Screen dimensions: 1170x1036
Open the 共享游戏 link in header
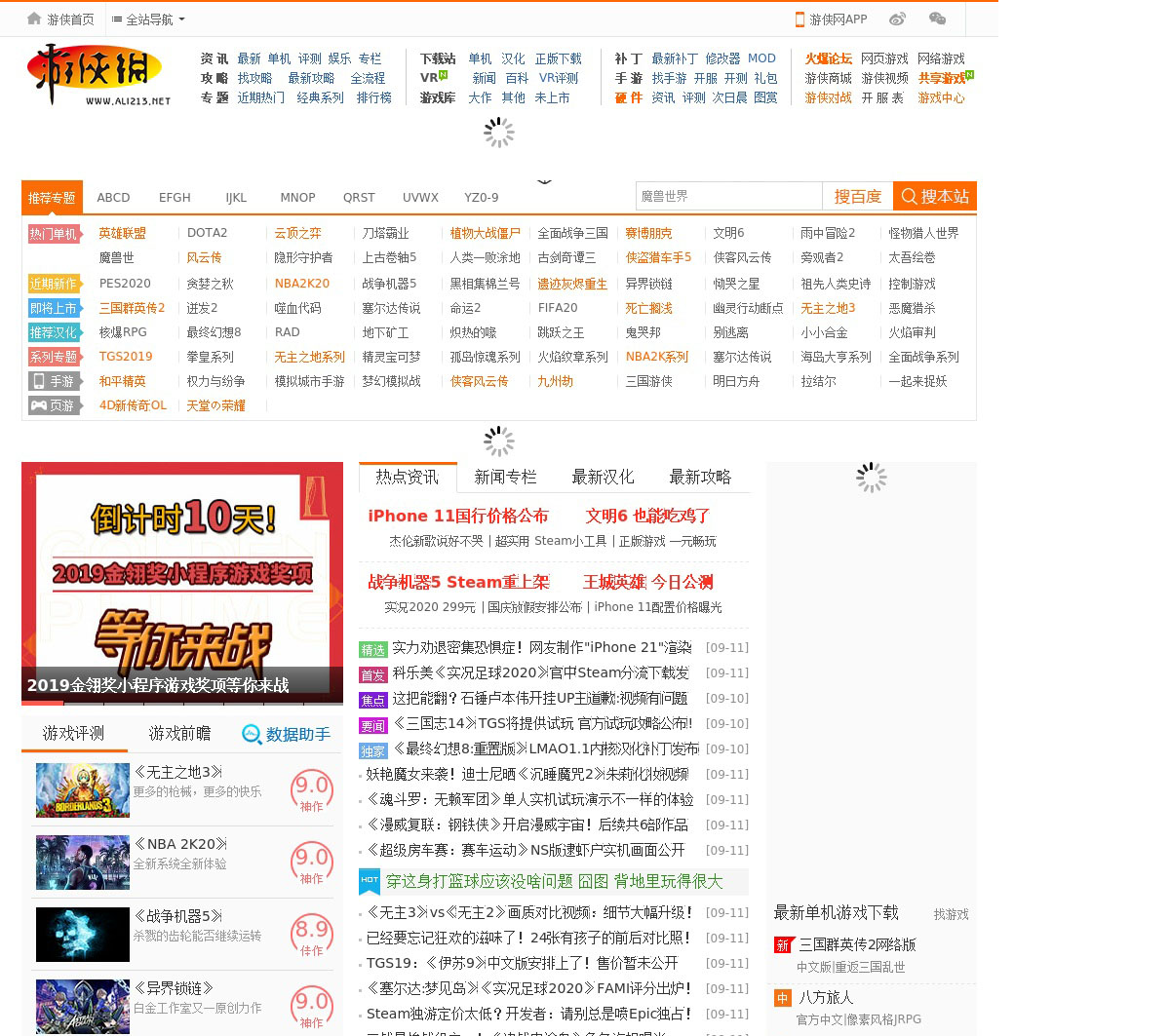click(942, 78)
